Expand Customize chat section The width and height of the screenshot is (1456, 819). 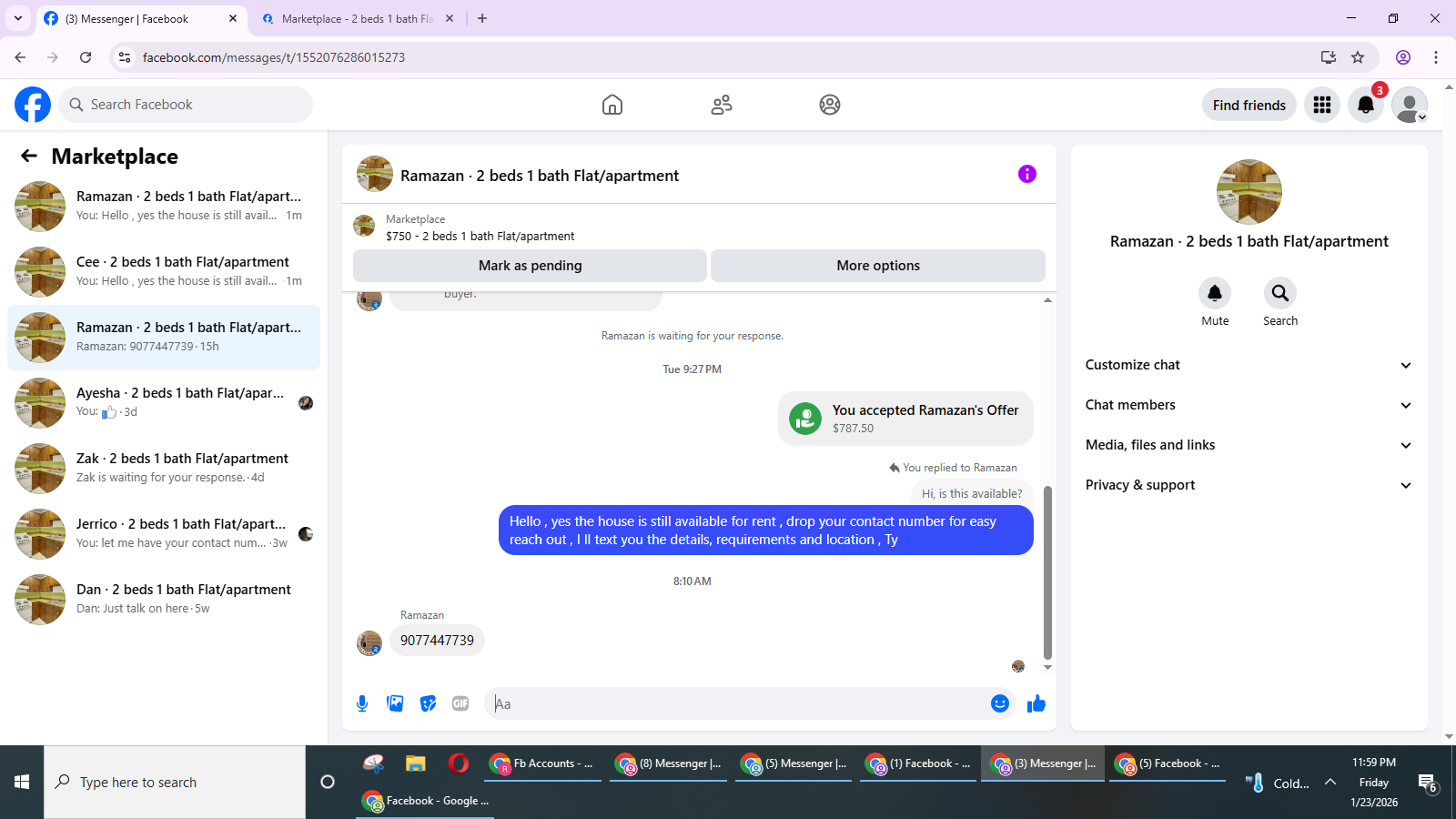click(1249, 365)
